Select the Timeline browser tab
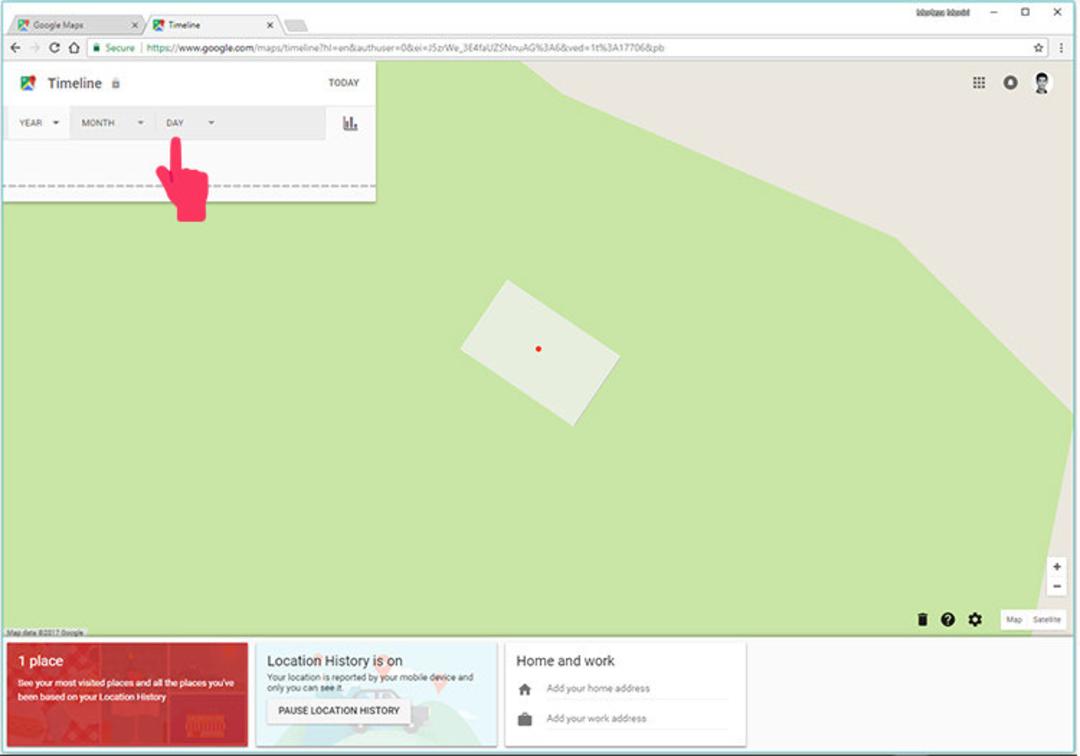Screen dimensions: 1080x756 tap(212, 25)
